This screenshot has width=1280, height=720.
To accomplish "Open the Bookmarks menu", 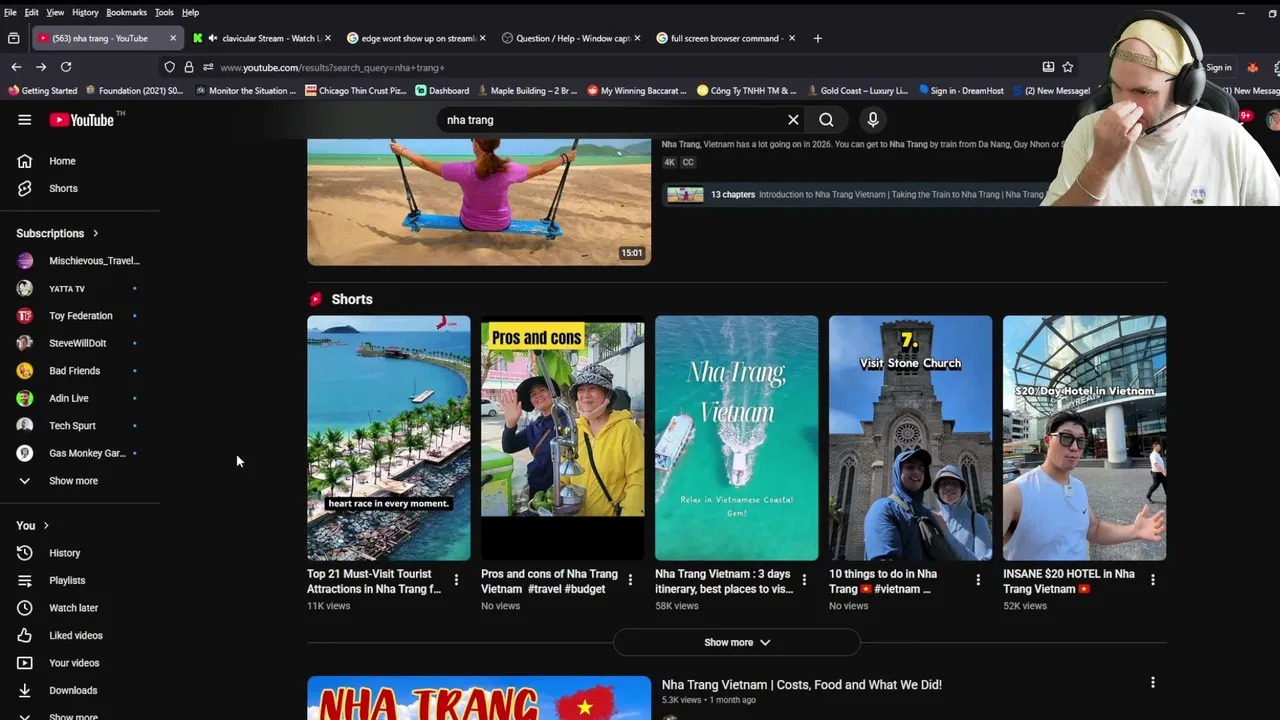I will click(126, 12).
